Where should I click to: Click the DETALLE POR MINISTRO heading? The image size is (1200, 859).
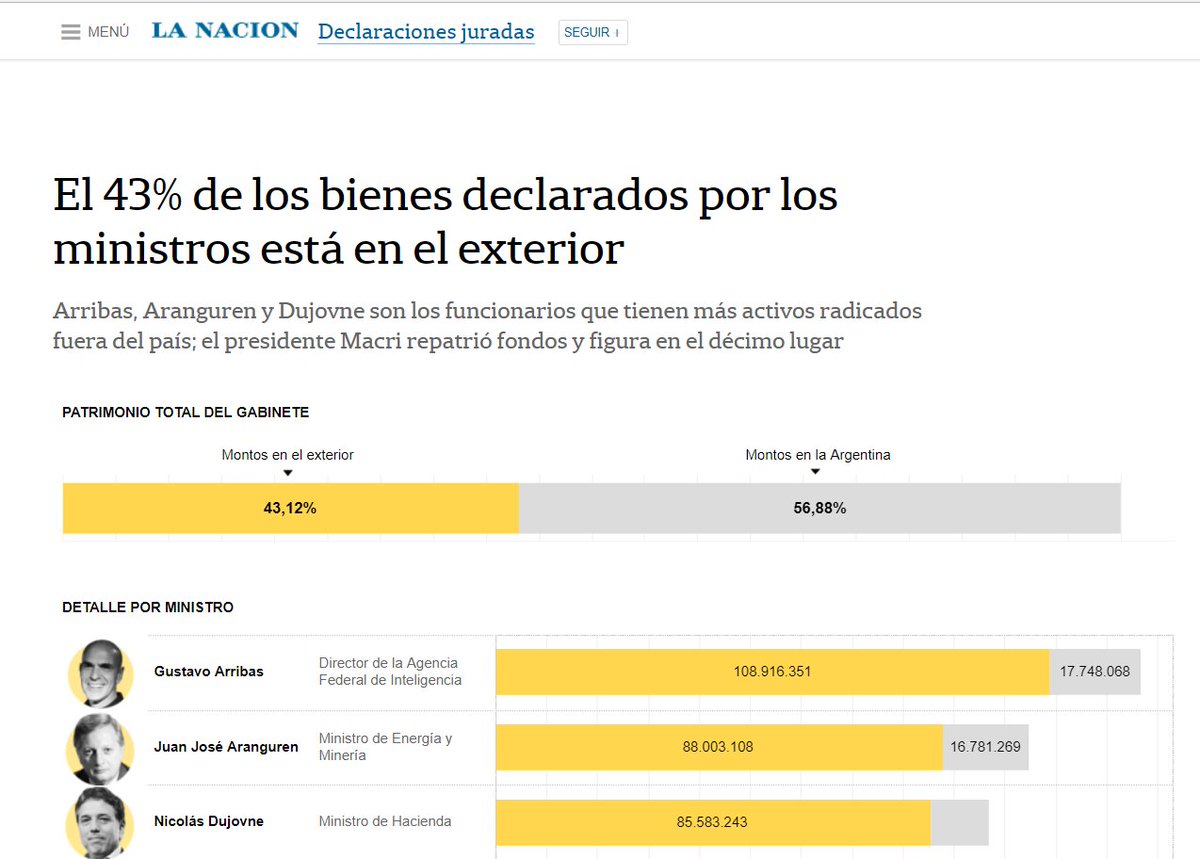point(148,607)
